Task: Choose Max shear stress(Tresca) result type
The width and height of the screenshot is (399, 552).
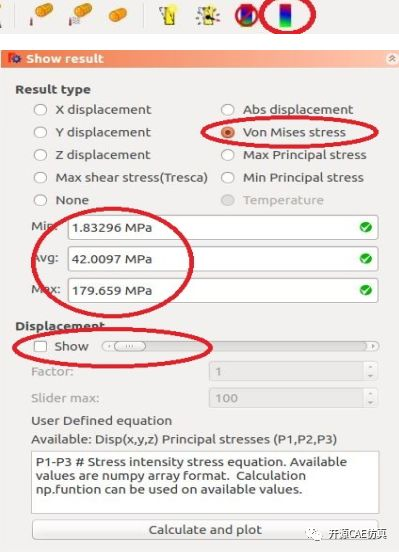Action: pyautogui.click(x=40, y=178)
